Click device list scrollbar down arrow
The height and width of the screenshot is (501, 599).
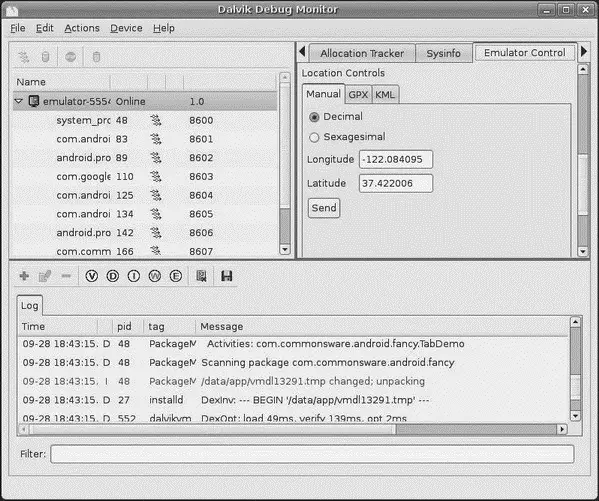pos(285,250)
